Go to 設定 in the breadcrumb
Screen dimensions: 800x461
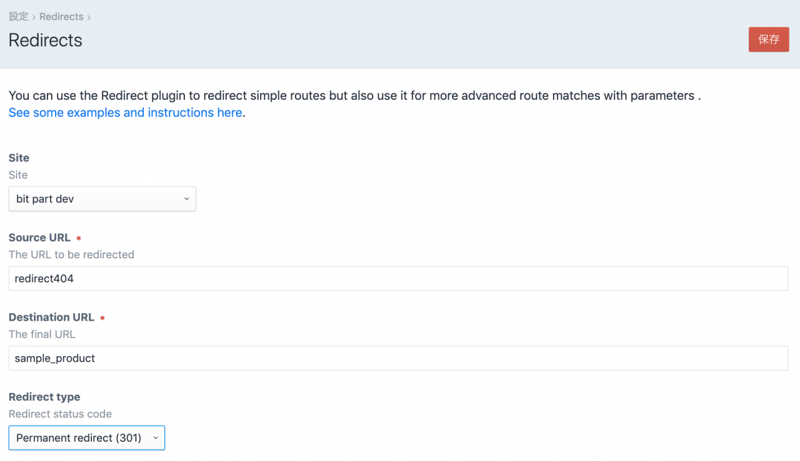[x=18, y=17]
